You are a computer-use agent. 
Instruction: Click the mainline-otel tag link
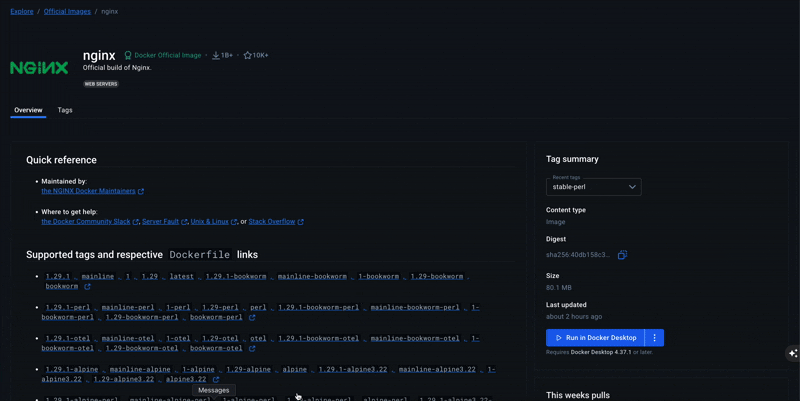pyautogui.click(x=128, y=338)
